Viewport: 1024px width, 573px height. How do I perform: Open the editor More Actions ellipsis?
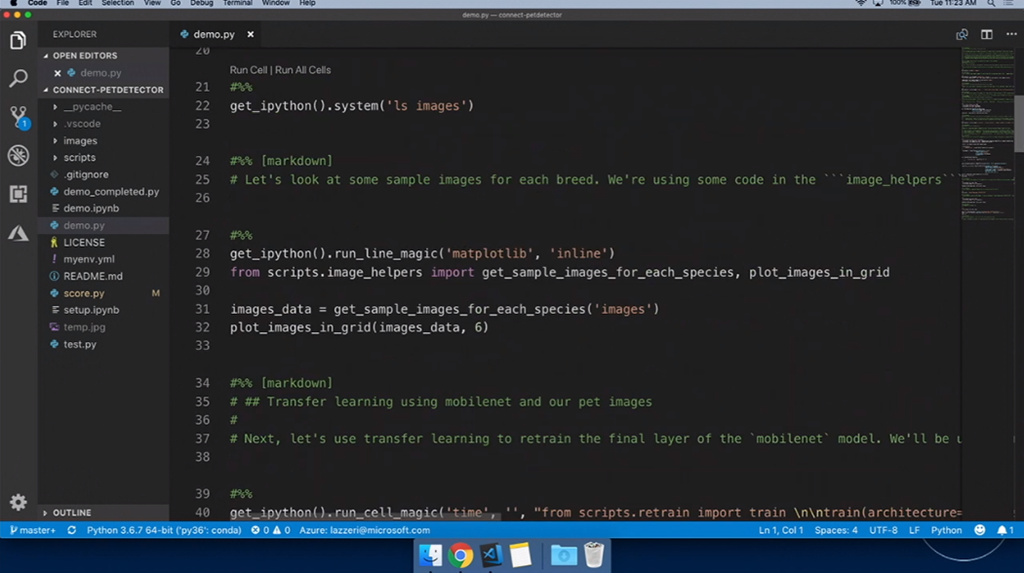coord(1011,34)
